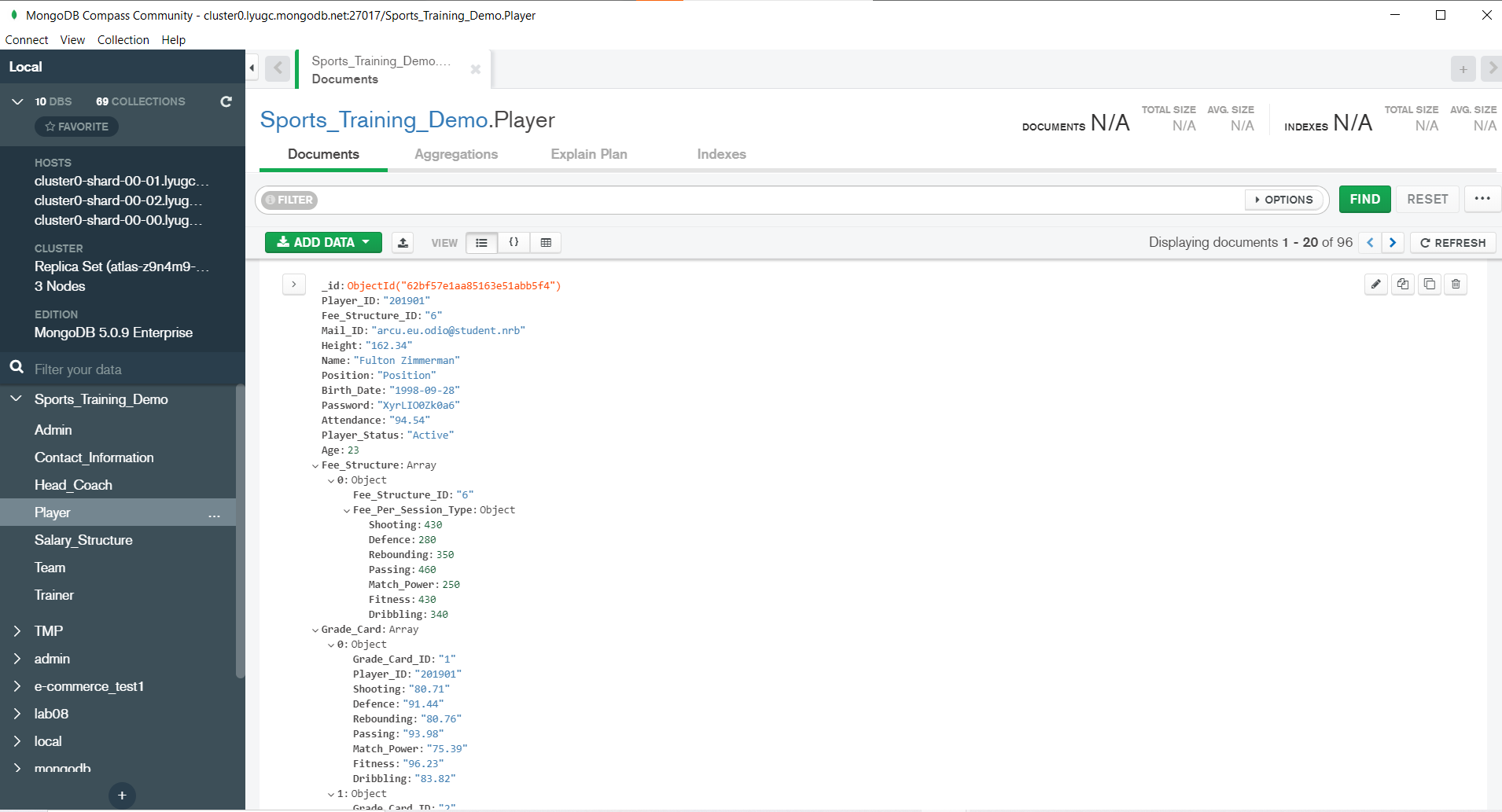Switch to the Aggregations tab
Screen dimensions: 1502x812
pyautogui.click(x=456, y=154)
